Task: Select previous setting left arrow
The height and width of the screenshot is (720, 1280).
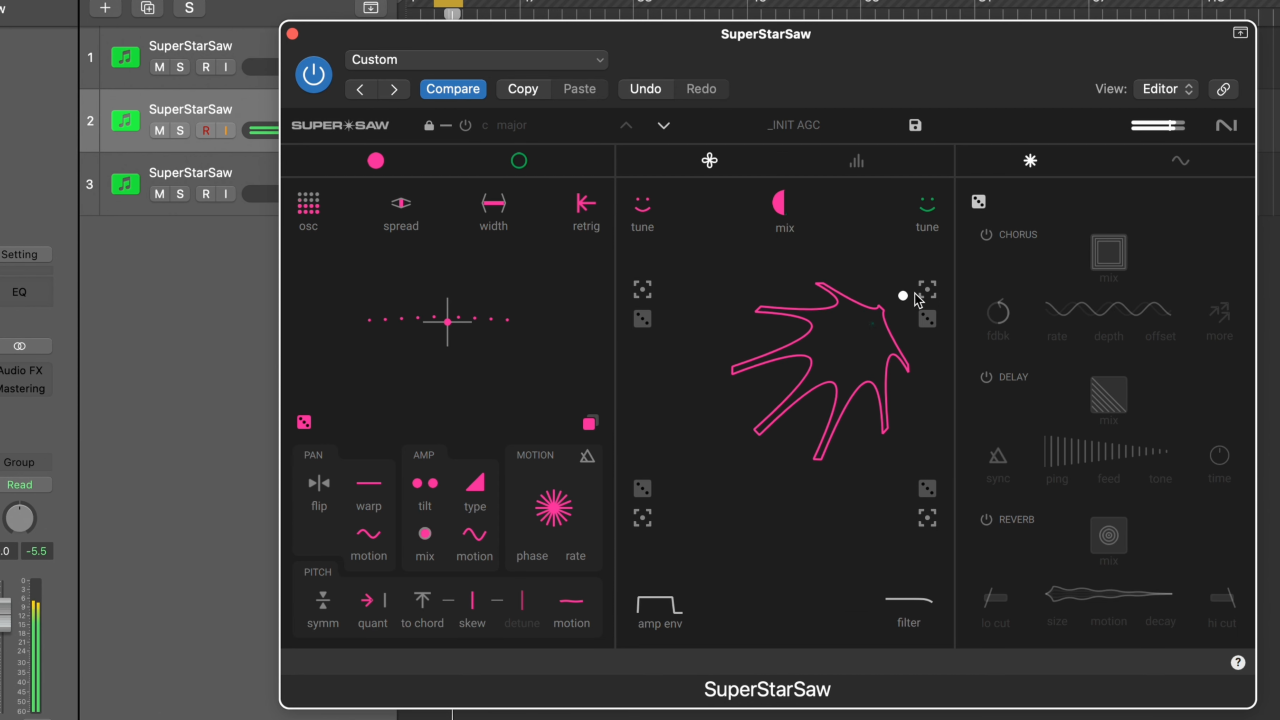Action: (360, 89)
